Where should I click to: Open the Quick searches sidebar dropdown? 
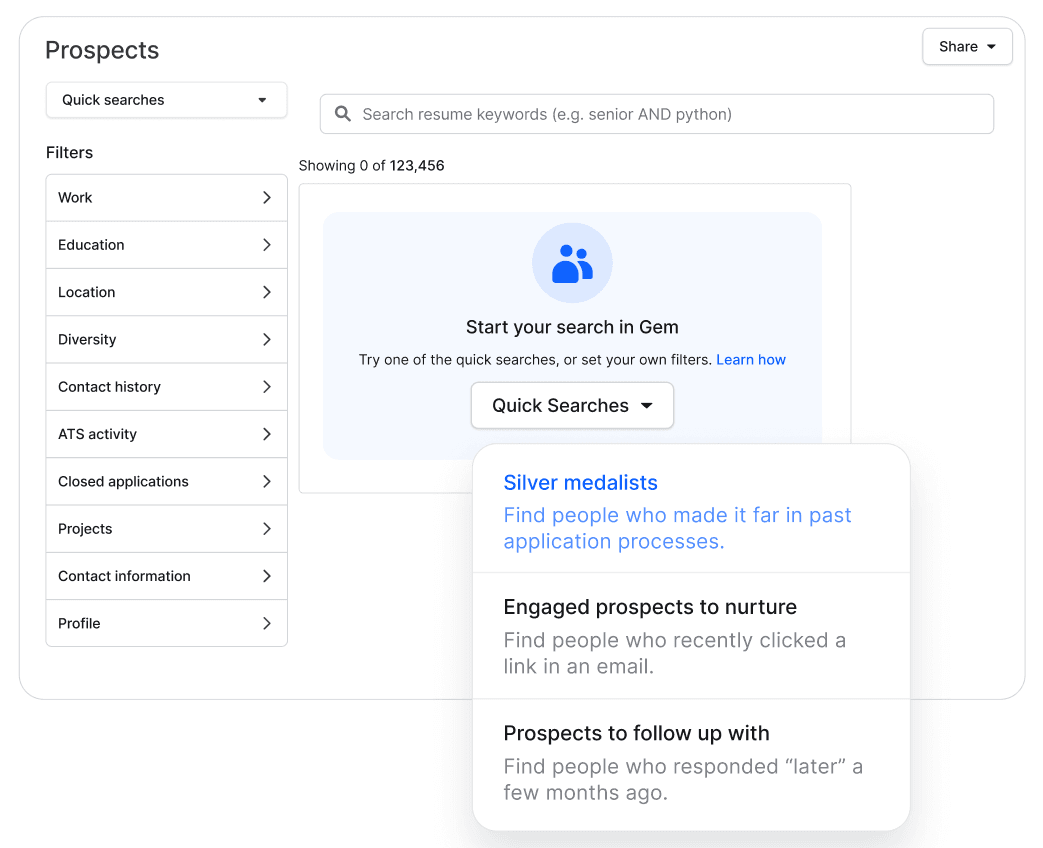click(166, 100)
